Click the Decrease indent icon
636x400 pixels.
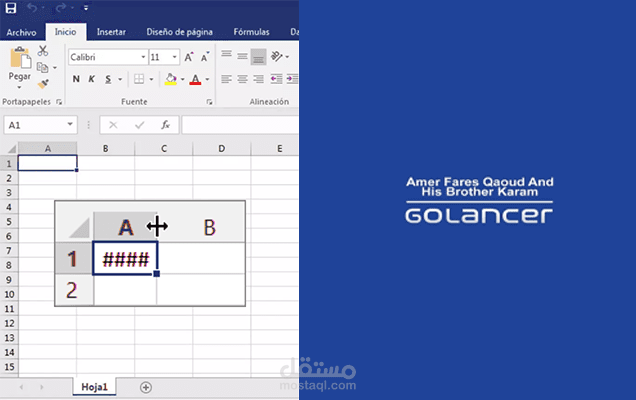click(276, 79)
